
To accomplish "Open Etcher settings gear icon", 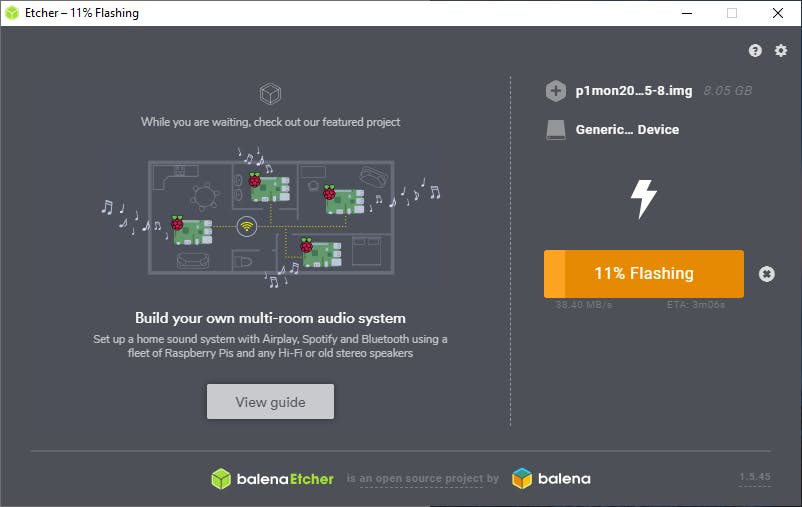I will tap(781, 50).
